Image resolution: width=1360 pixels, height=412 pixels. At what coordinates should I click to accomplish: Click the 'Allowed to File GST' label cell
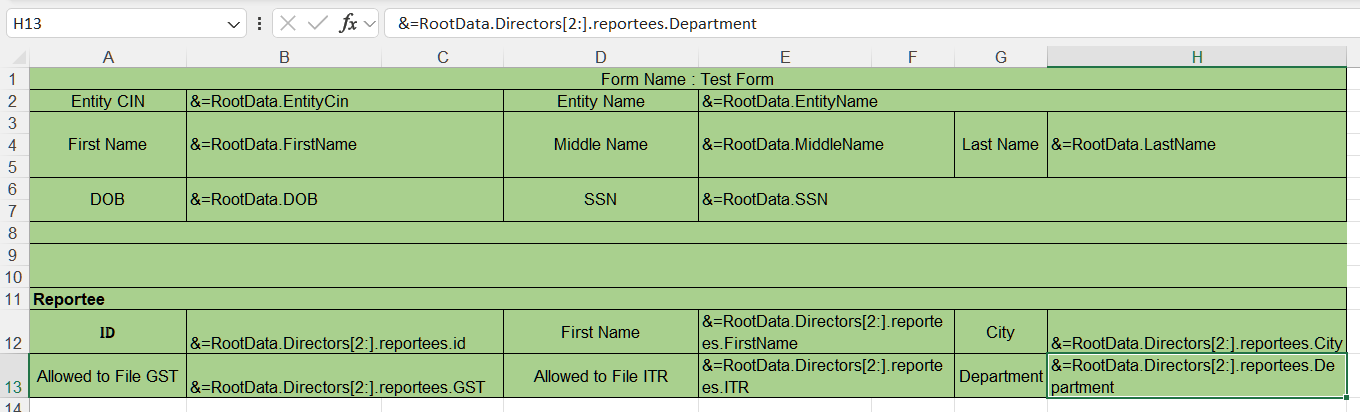tap(108, 376)
